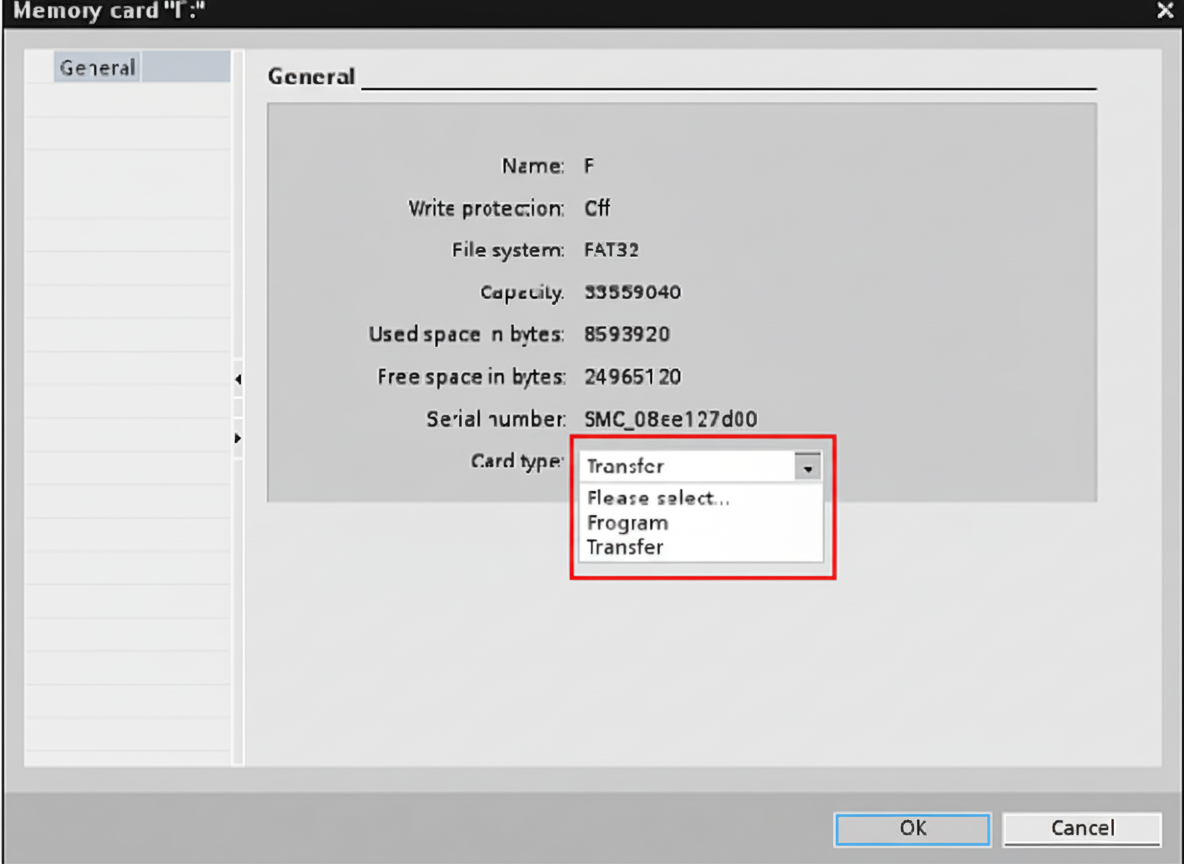Click the Name field value 'F'
Image resolution: width=1184 pixels, height=864 pixels.
click(x=588, y=166)
